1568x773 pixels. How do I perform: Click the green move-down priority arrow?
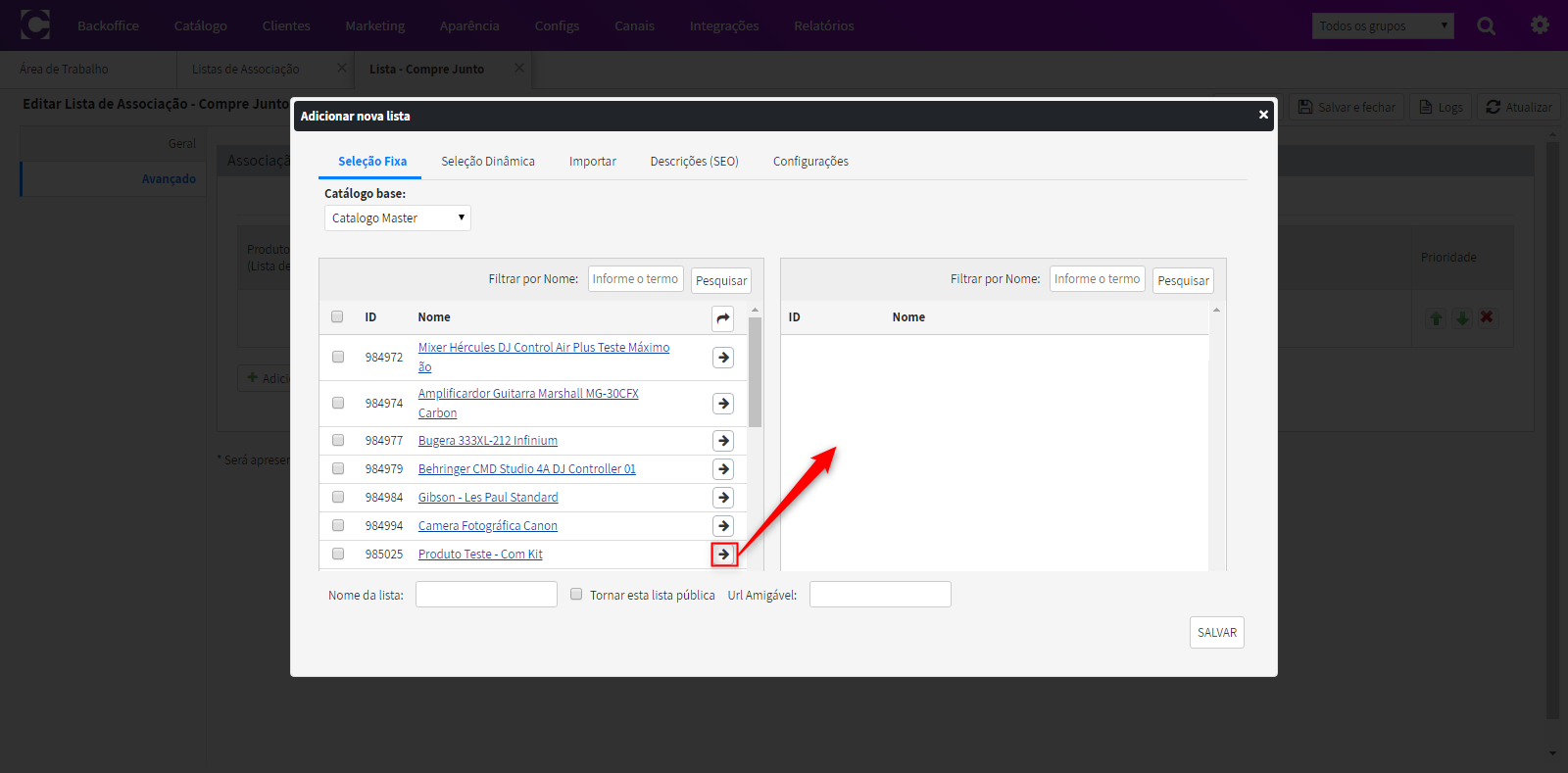(x=1462, y=317)
